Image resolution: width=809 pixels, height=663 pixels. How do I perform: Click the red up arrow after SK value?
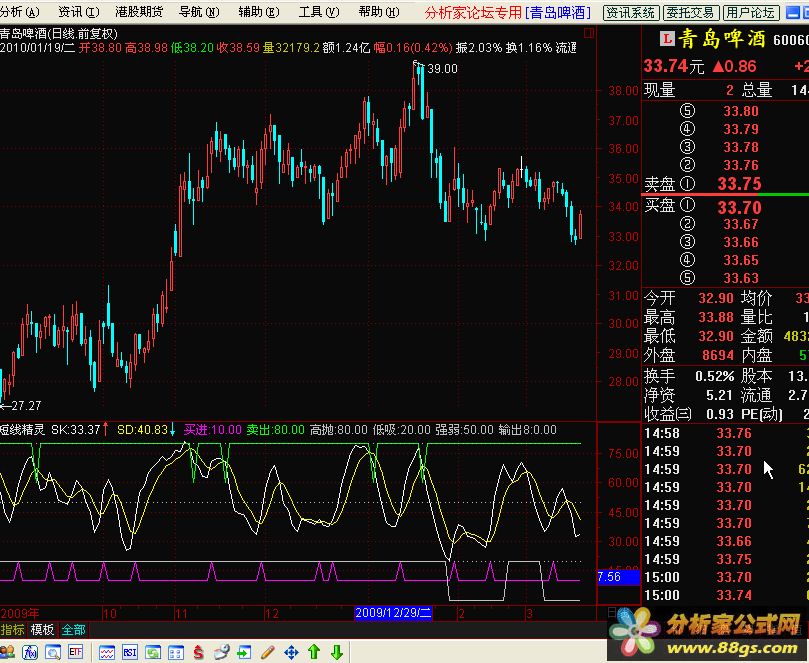pyautogui.click(x=105, y=429)
